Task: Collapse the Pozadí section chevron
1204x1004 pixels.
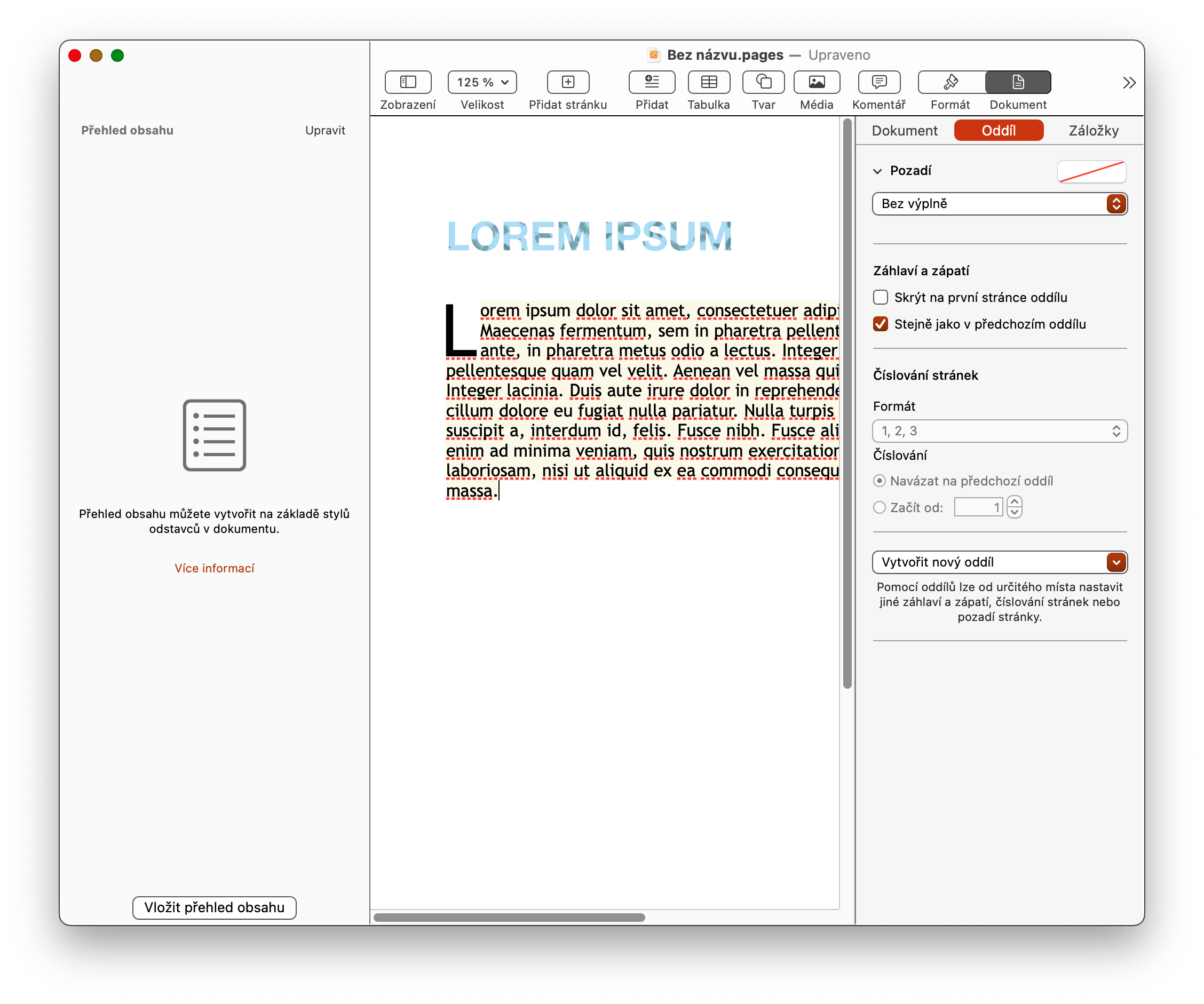Action: [x=877, y=171]
